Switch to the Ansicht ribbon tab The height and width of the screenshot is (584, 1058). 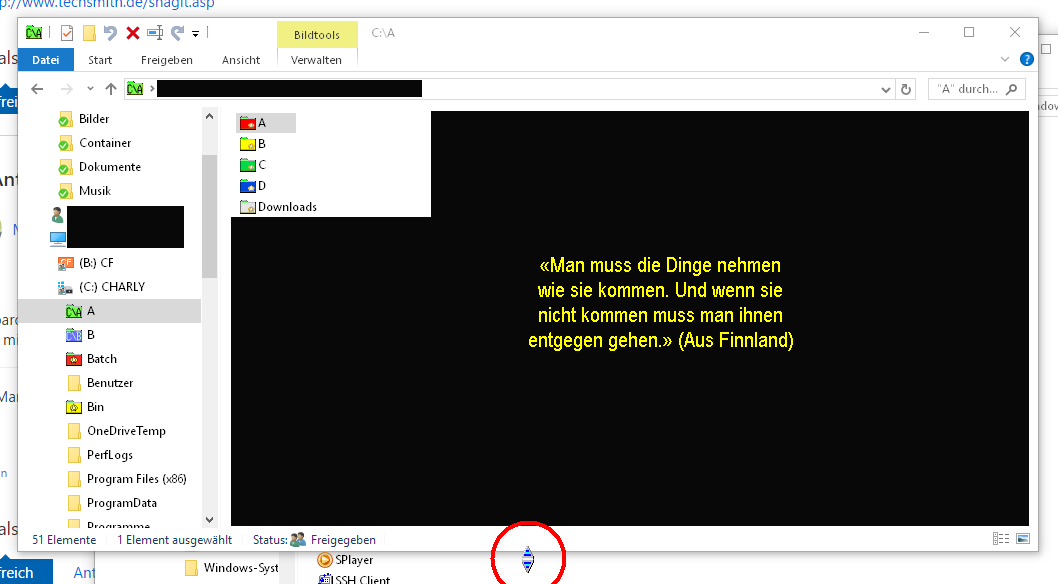241,60
